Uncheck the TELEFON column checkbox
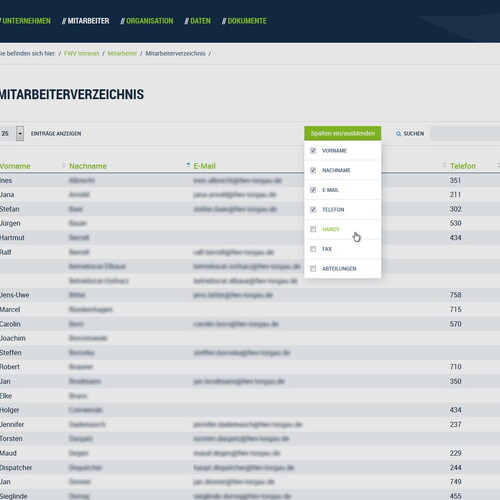500x500 pixels. click(x=313, y=210)
